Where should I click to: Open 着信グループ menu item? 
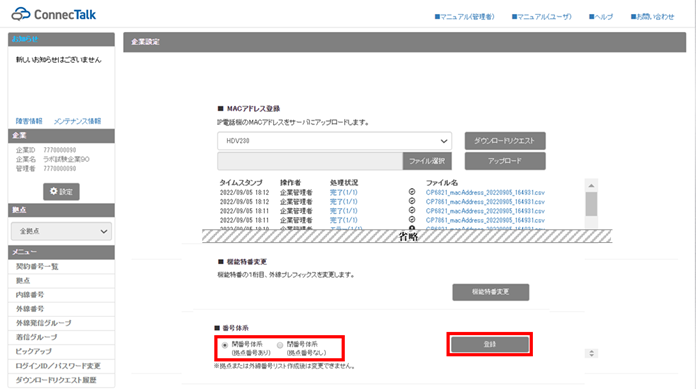61,337
